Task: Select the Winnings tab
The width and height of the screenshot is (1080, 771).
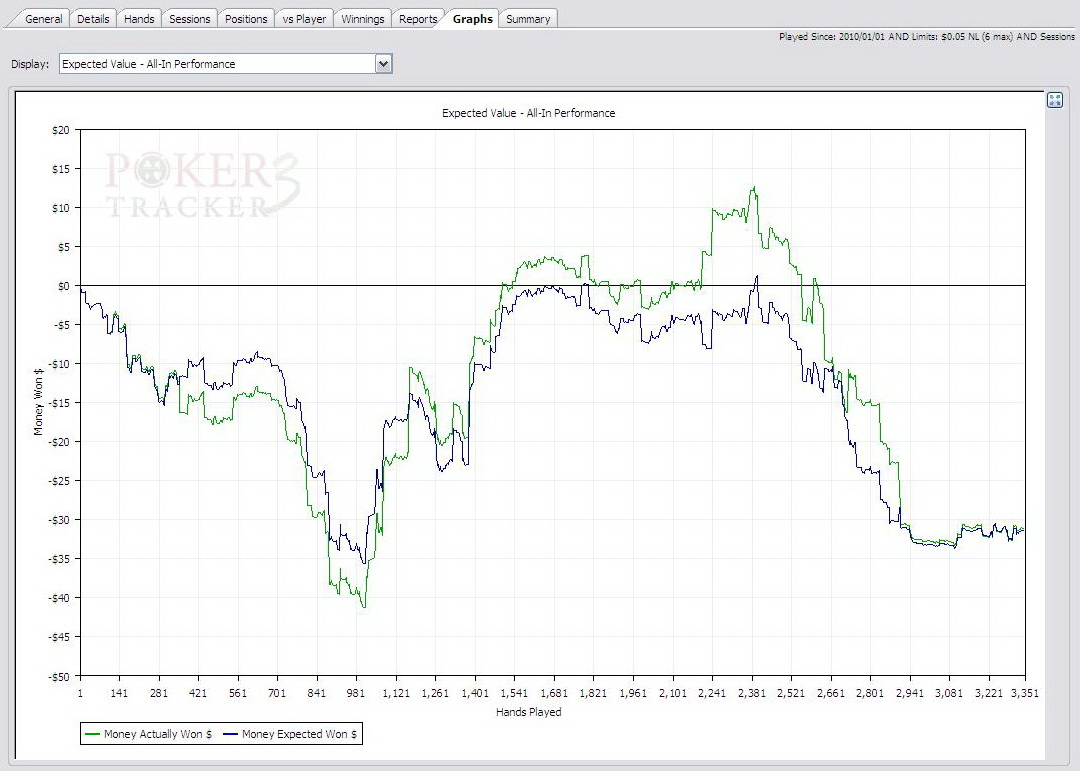Action: pyautogui.click(x=362, y=19)
